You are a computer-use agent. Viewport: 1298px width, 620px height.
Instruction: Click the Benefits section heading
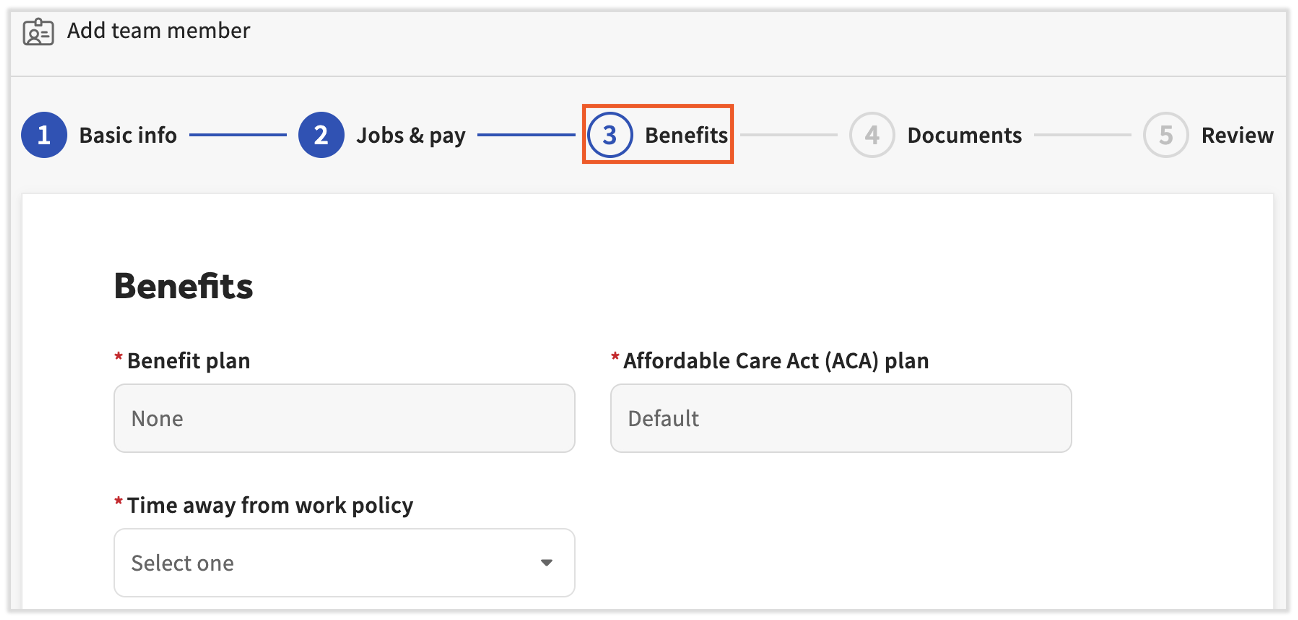[184, 286]
